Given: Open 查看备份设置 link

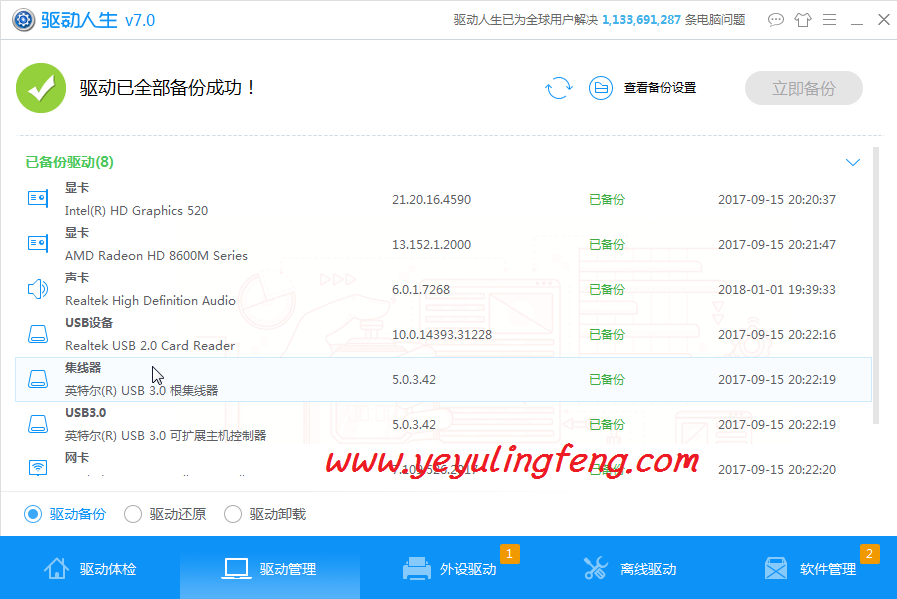Looking at the screenshot, I should [x=660, y=88].
